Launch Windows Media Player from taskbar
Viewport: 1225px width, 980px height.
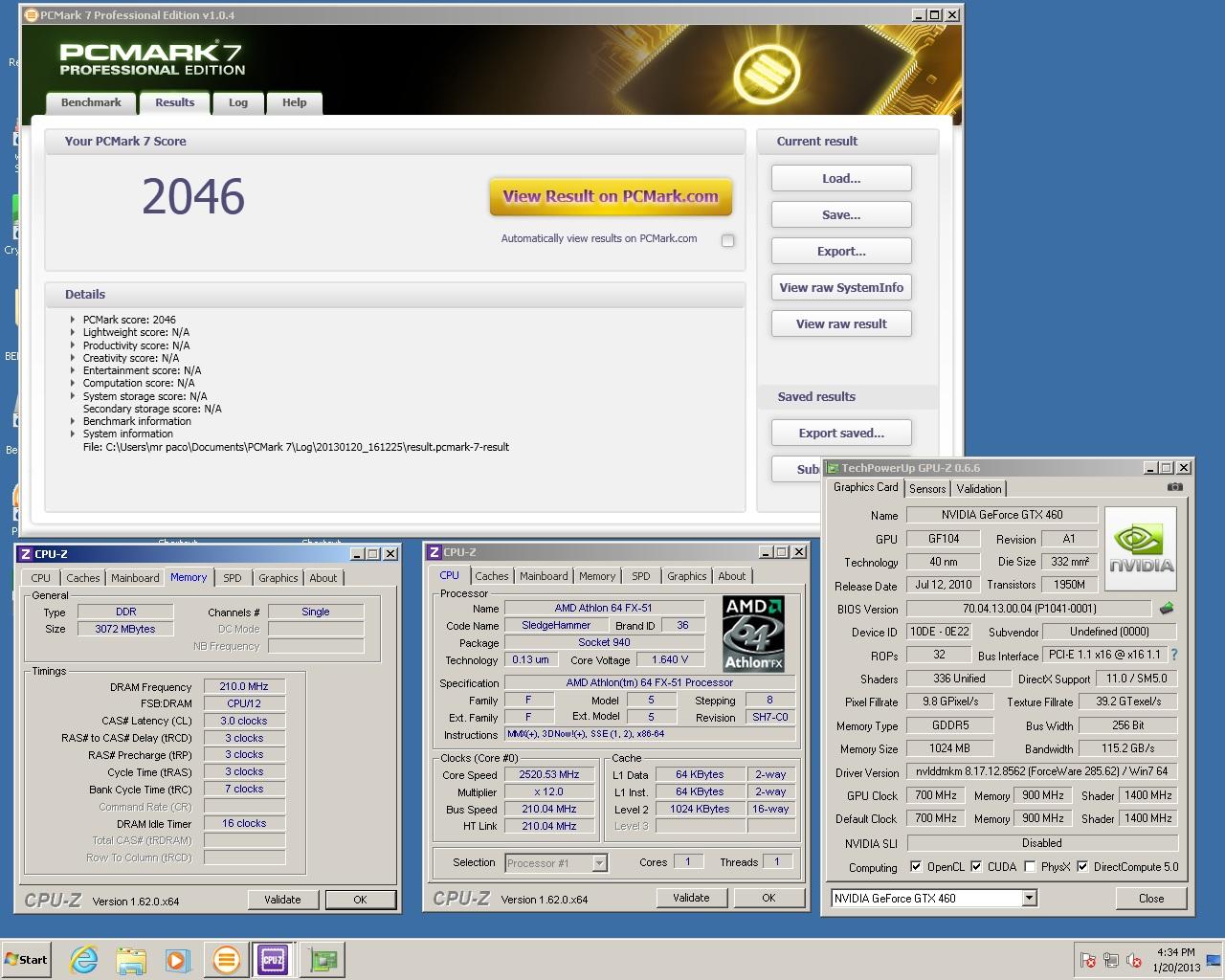point(178,959)
